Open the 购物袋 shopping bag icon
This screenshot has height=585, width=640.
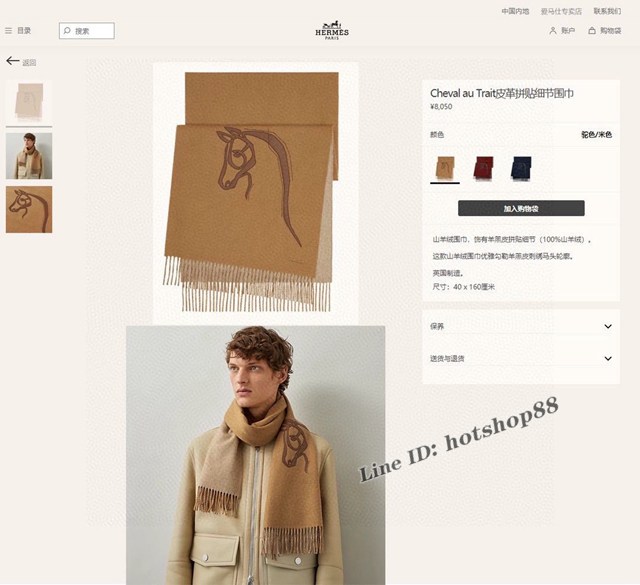pyautogui.click(x=592, y=31)
